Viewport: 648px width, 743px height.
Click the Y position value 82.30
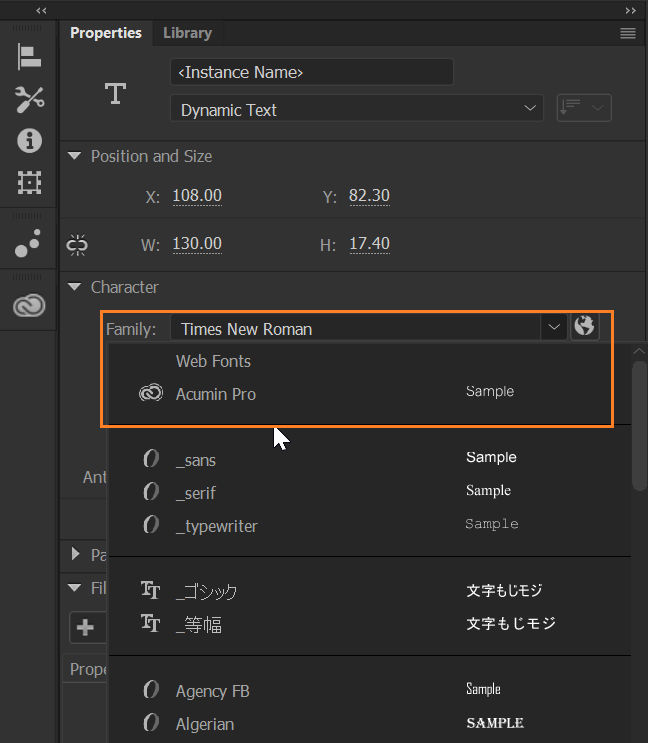(369, 196)
